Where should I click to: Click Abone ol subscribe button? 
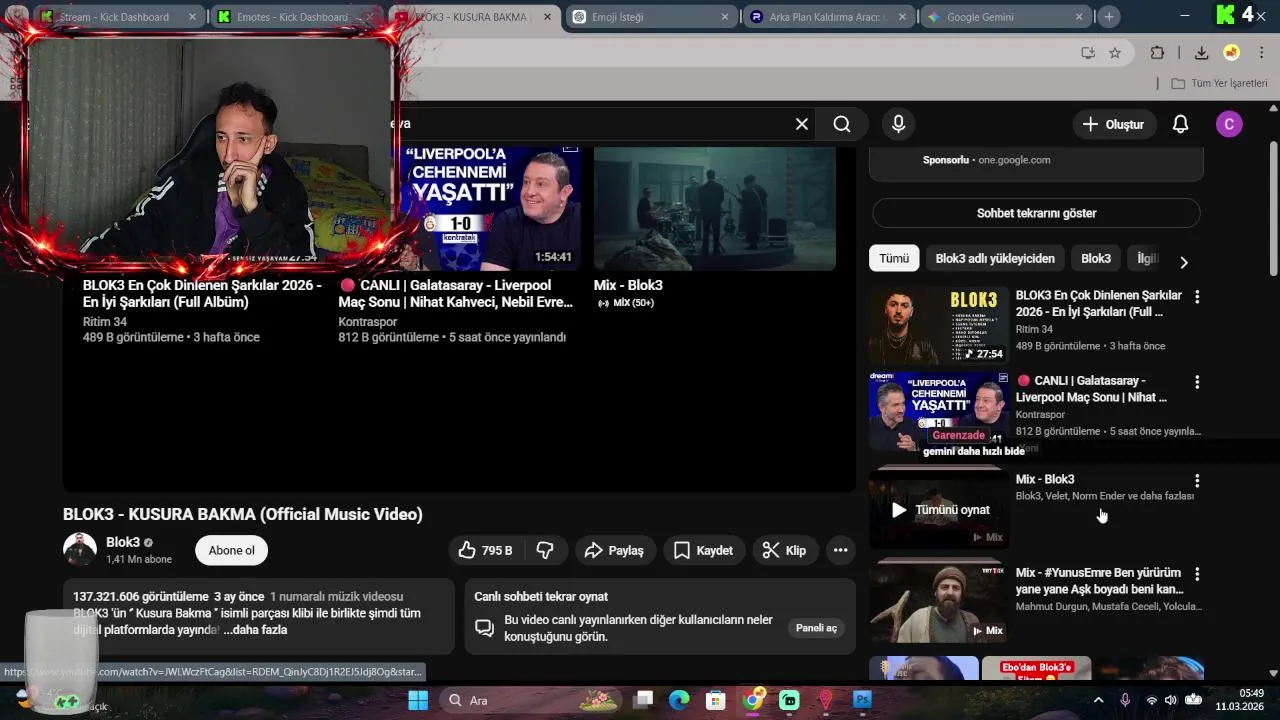pyautogui.click(x=232, y=550)
